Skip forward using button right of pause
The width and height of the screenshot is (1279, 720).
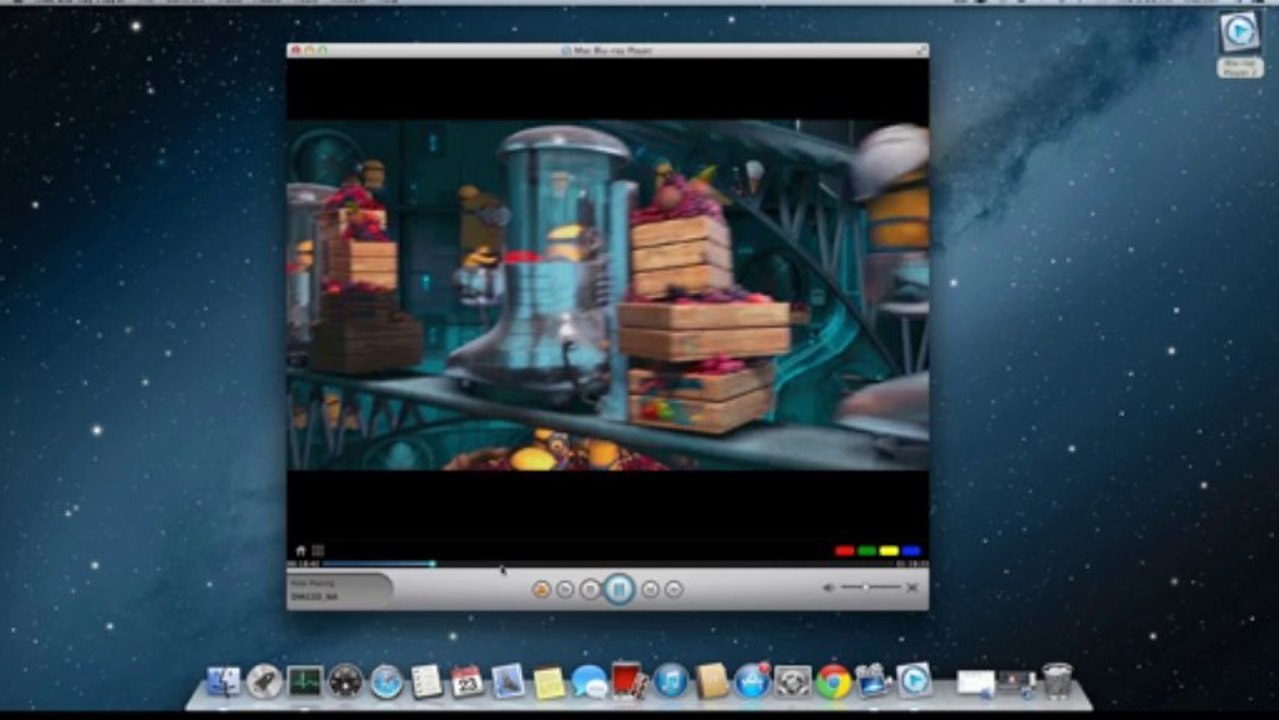tap(650, 589)
